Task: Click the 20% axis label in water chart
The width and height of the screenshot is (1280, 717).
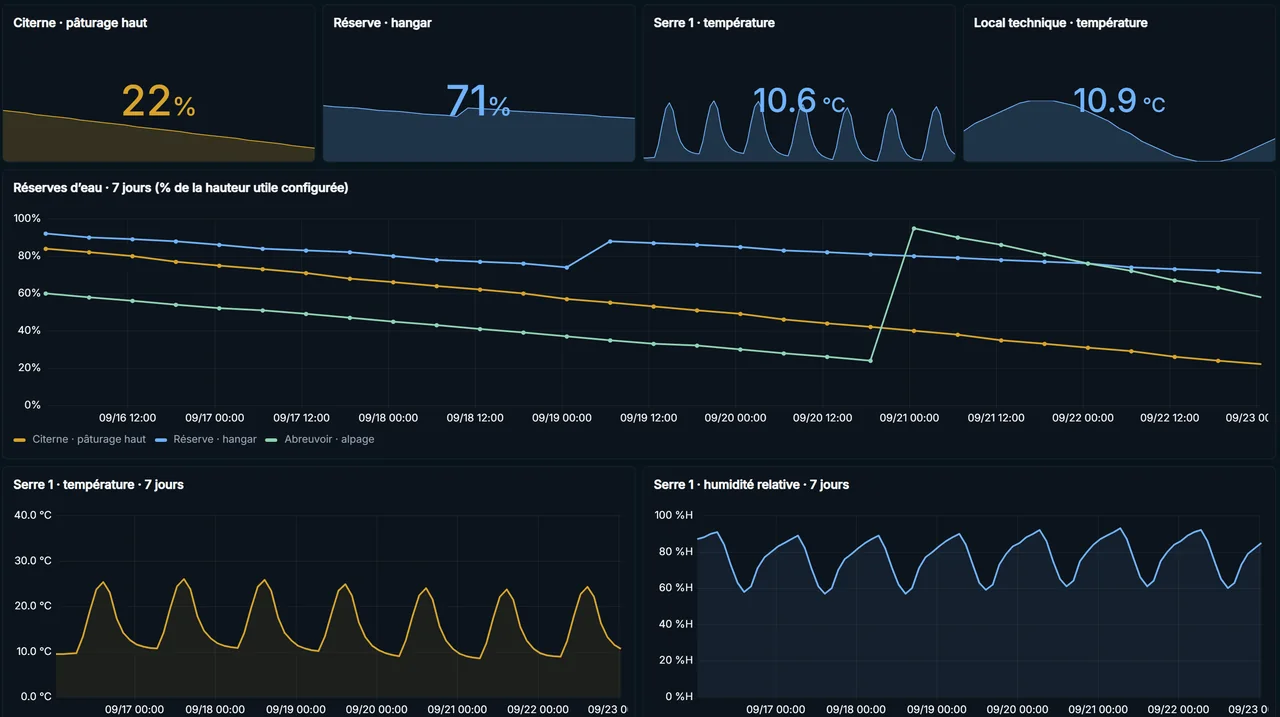Action: [x=30, y=368]
